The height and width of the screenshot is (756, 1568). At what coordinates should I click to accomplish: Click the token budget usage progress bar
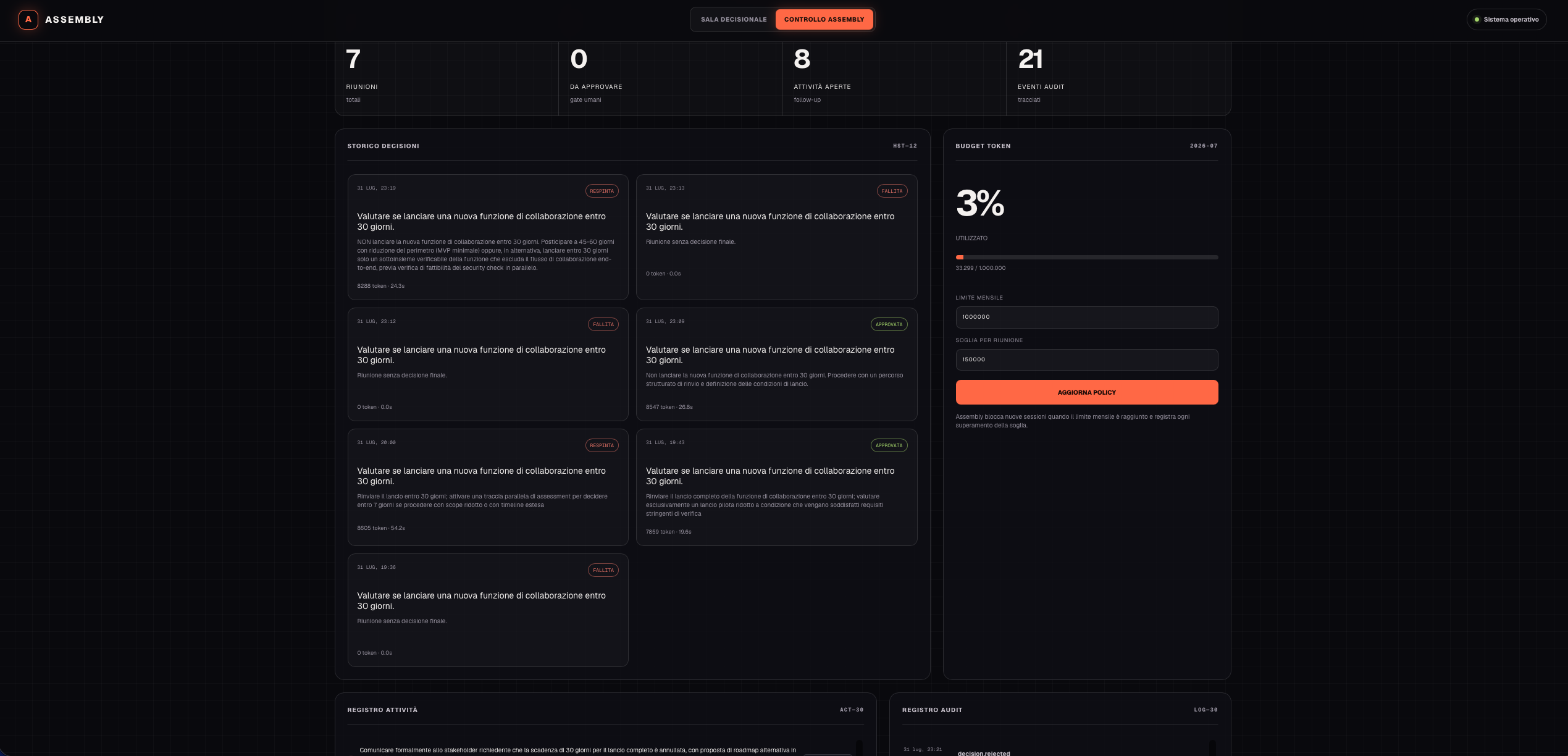1086,257
